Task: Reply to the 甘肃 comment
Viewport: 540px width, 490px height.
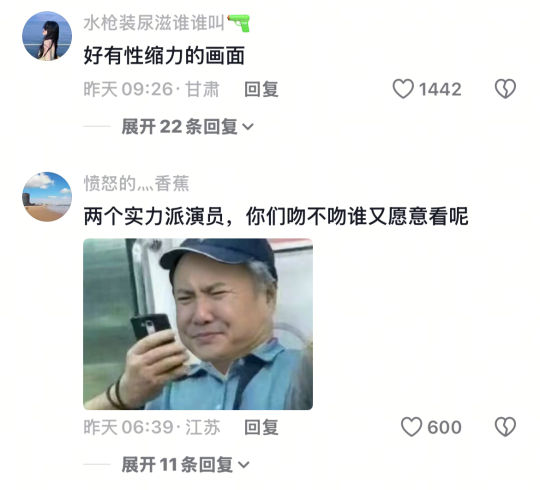Action: coord(261,89)
